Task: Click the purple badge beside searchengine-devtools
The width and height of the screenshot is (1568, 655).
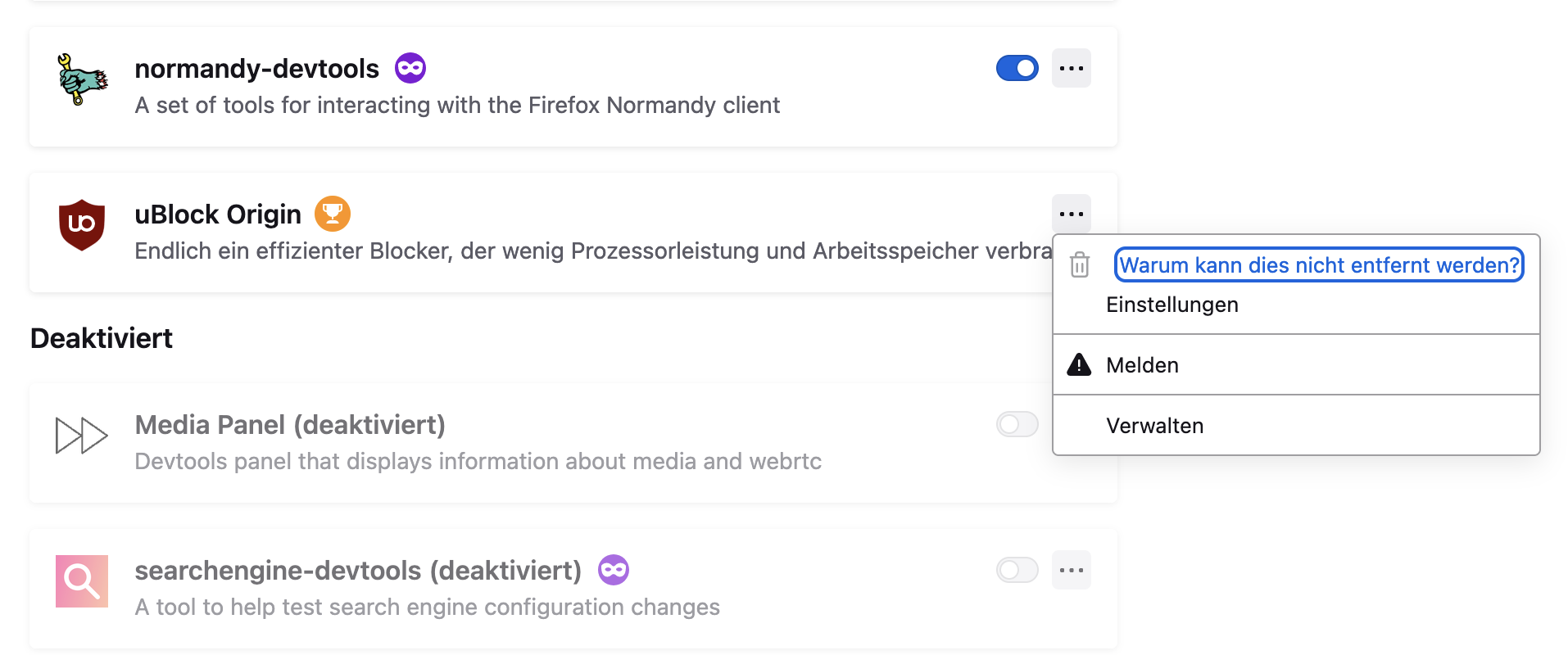Action: (x=614, y=570)
